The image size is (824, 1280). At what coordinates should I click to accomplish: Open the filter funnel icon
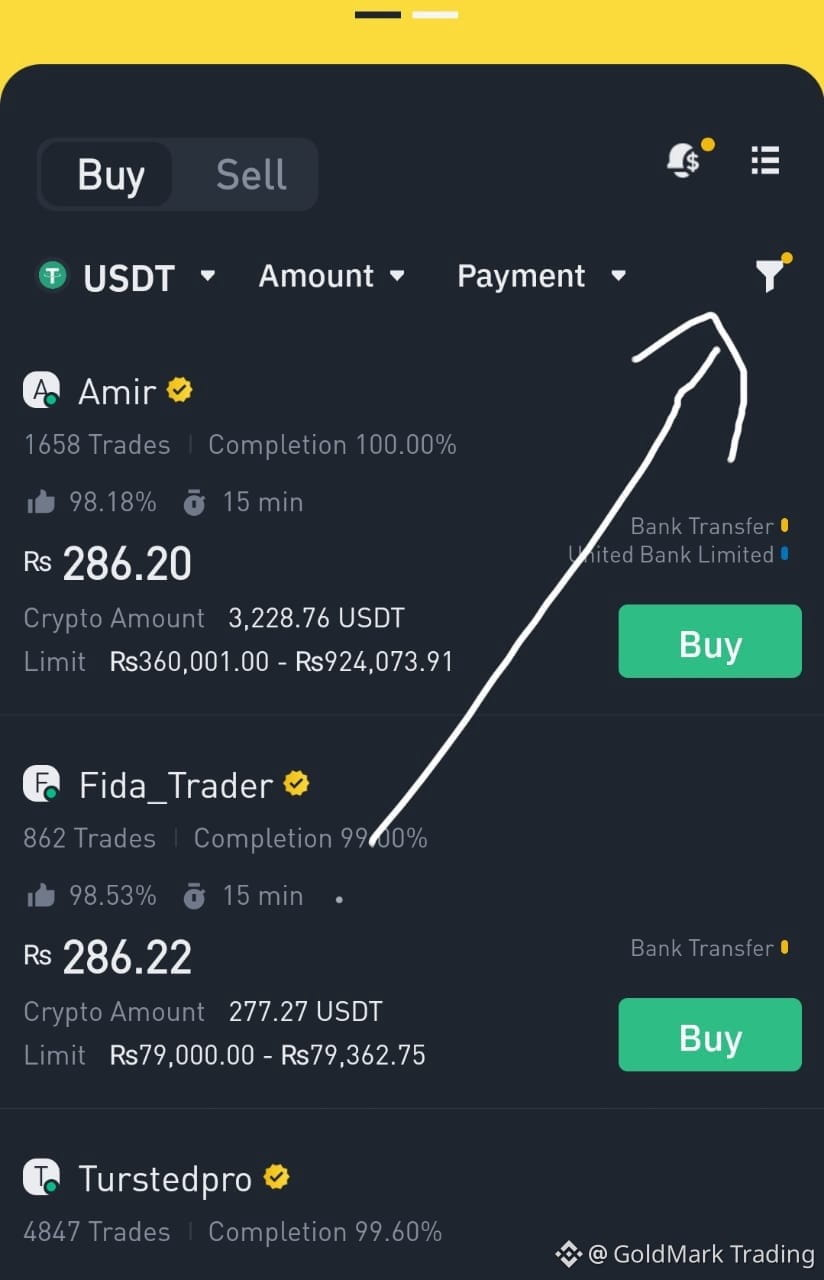[x=769, y=275]
